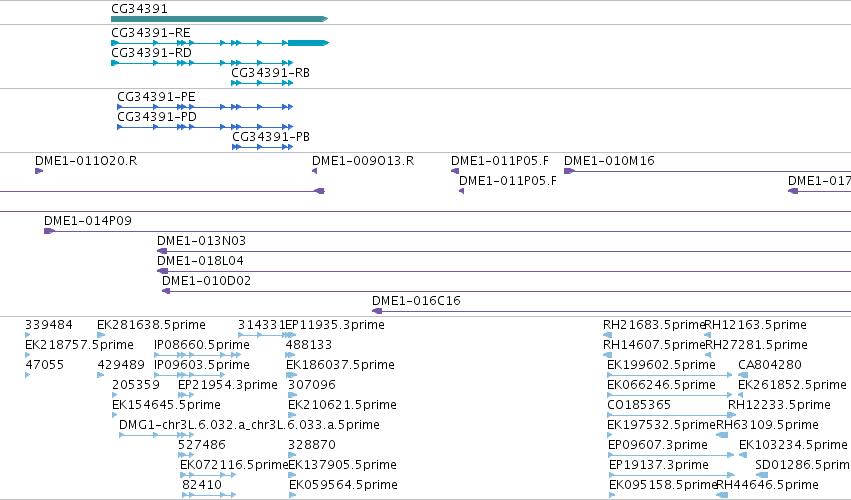
Task: Click the EK186037.5prime EST label
Action: (340, 365)
